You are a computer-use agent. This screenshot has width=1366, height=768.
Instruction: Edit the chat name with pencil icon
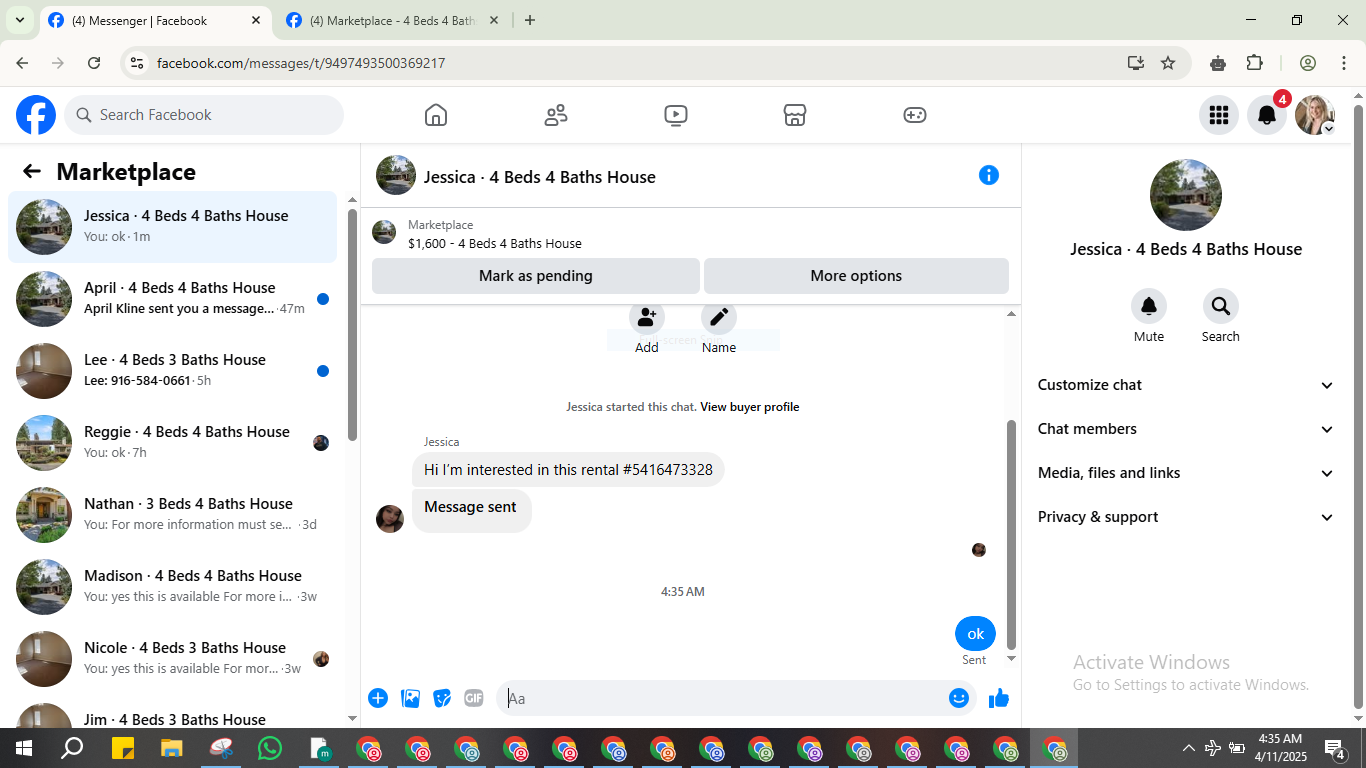(719, 318)
